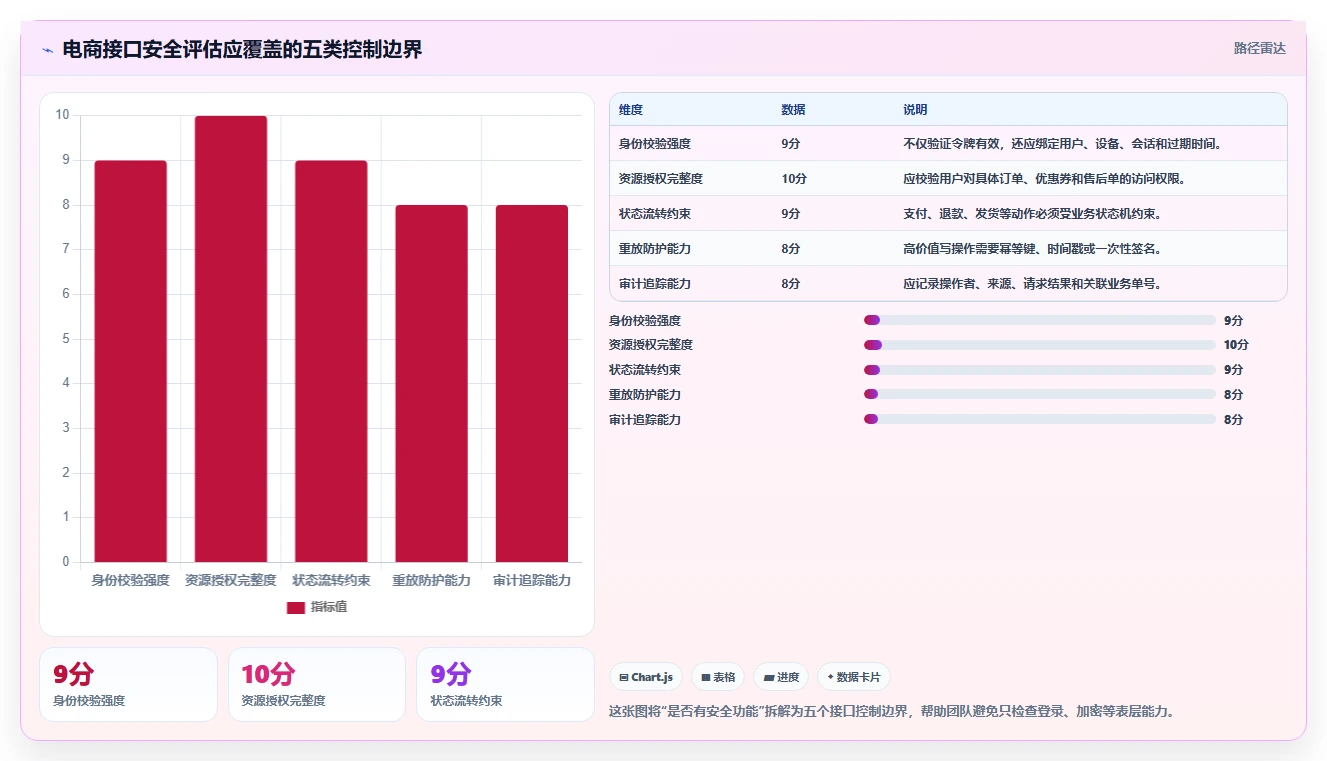Click the 进度 tag chip
The height and width of the screenshot is (761, 1327).
(781, 677)
